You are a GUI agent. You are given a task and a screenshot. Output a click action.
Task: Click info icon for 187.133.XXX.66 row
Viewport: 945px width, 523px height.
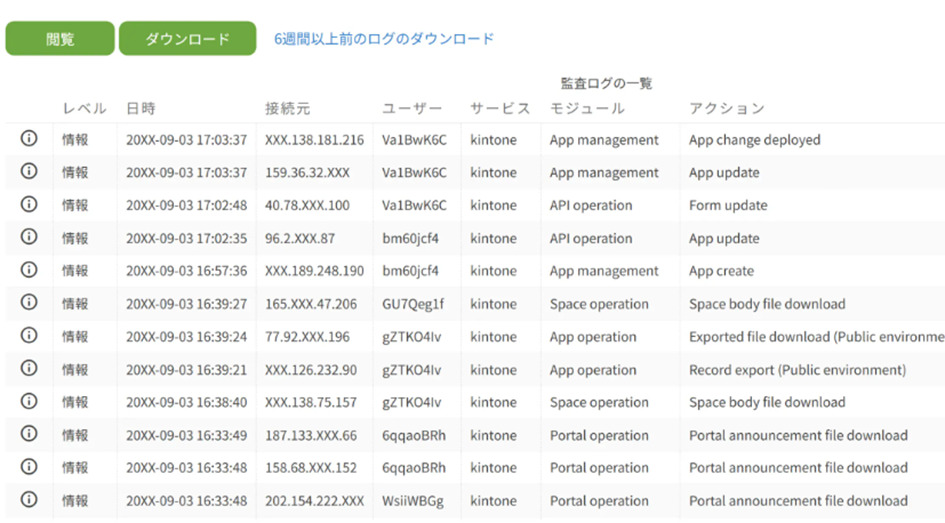click(x=29, y=434)
